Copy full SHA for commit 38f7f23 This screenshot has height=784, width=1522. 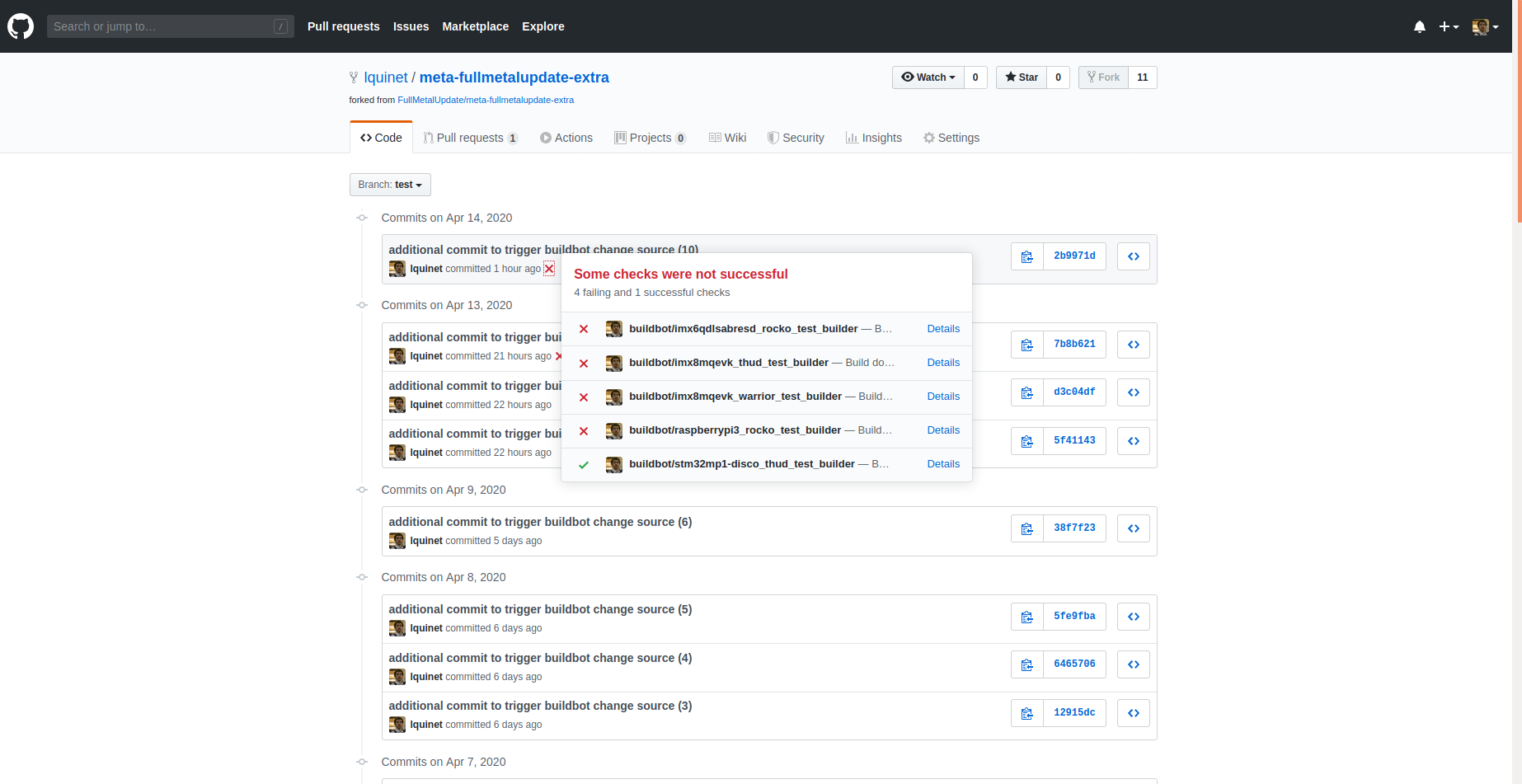point(1027,528)
